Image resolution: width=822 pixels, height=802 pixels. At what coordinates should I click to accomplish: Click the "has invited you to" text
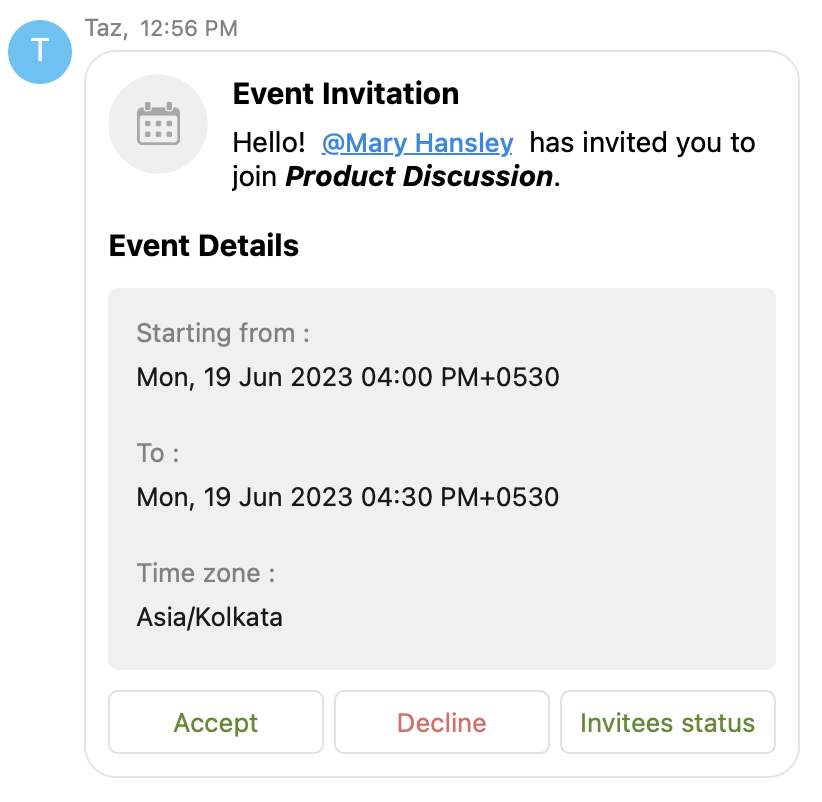[642, 143]
